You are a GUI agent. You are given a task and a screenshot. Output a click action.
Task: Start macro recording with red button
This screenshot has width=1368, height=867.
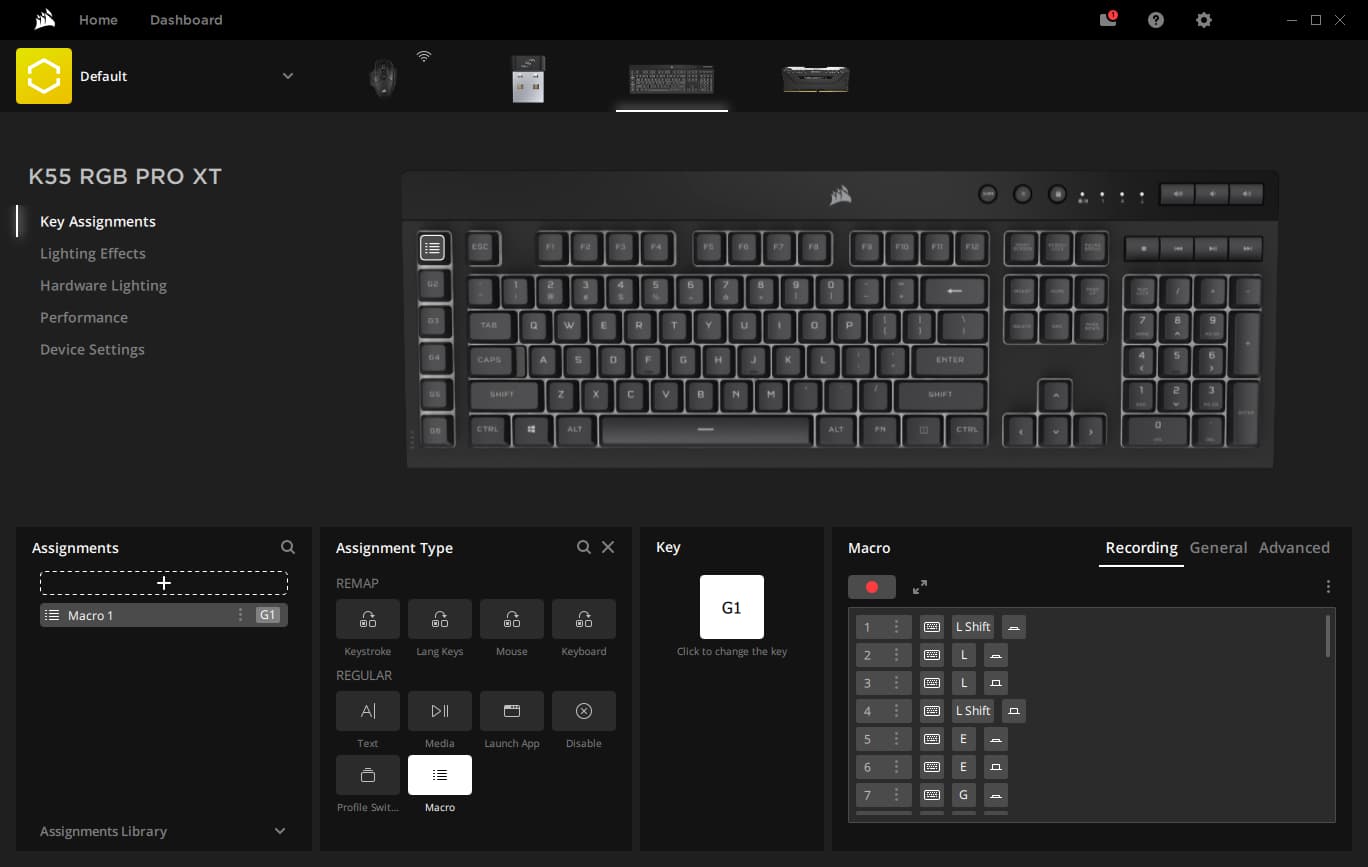[x=872, y=587]
